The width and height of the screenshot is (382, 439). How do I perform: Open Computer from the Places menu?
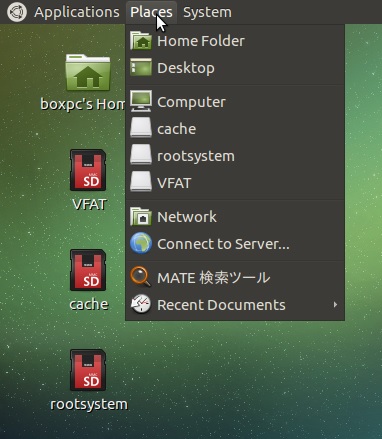(x=235, y=102)
